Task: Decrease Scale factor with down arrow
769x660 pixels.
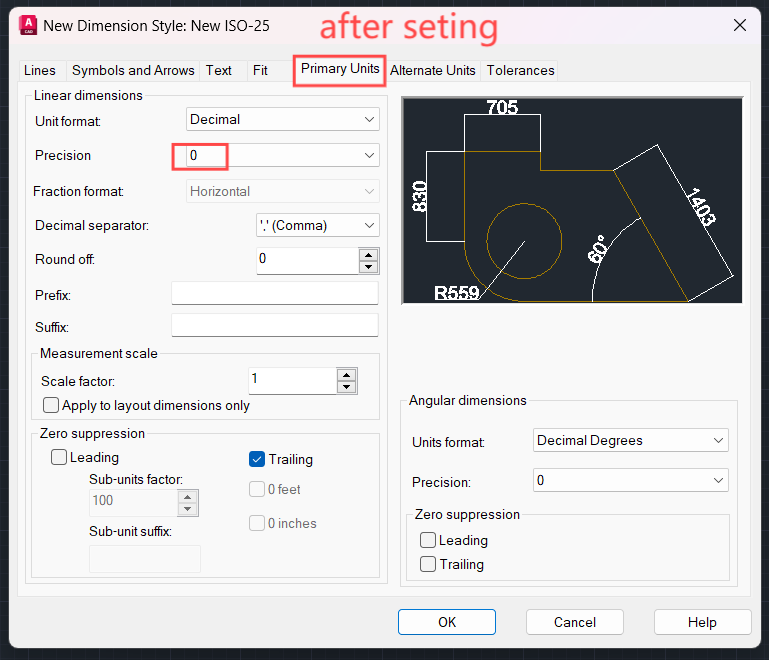Action: pyautogui.click(x=347, y=387)
